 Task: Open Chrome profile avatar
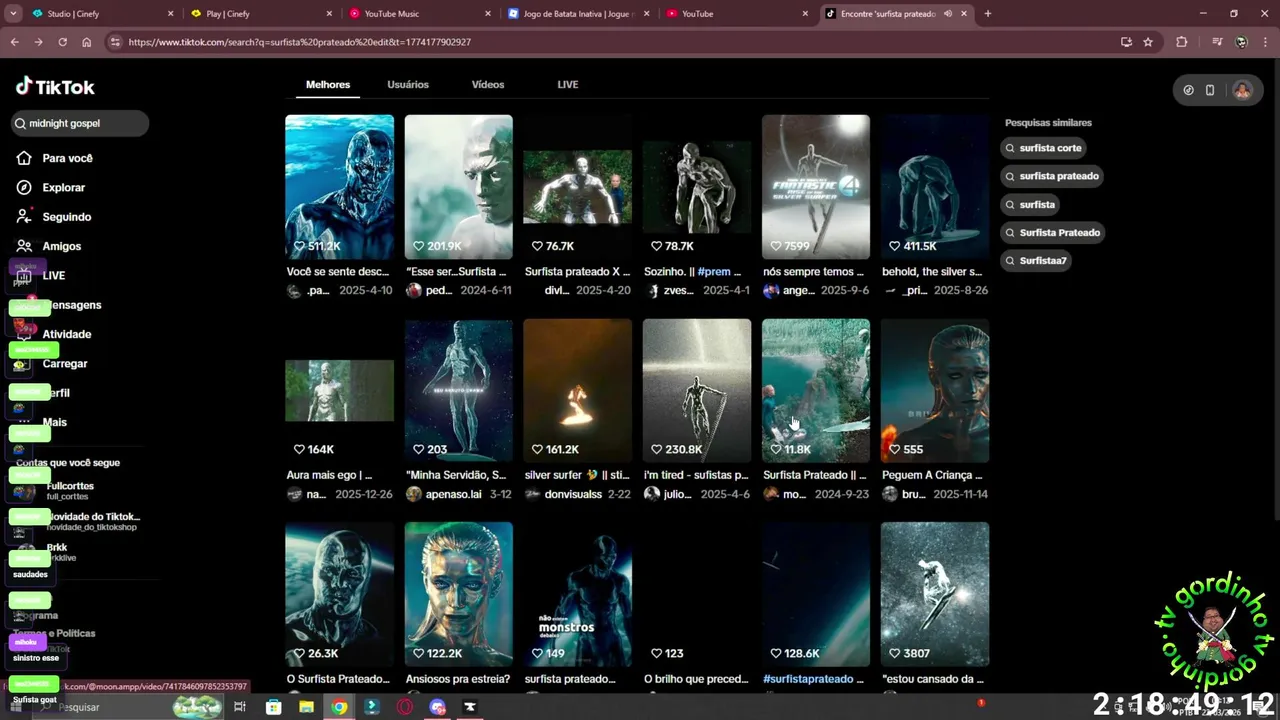click(x=1241, y=42)
